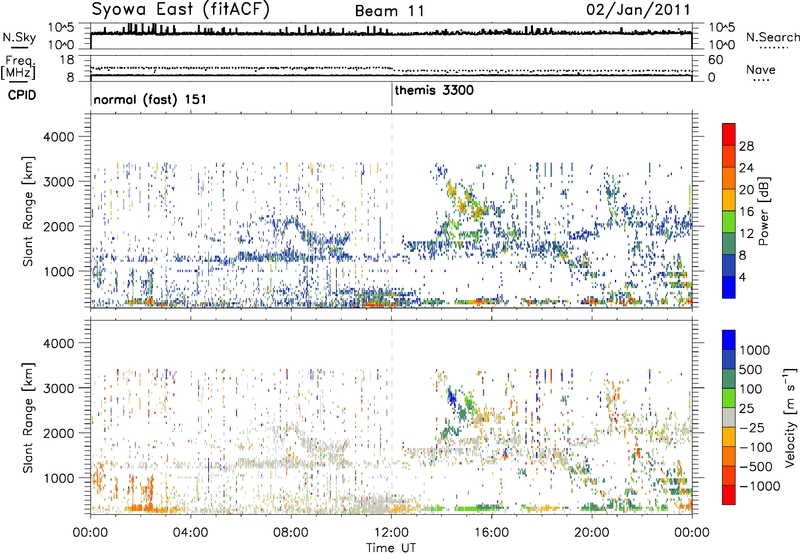The width and height of the screenshot is (800, 554).
Task: Click the 'Slant Range [km]' label of Velocity panel
Action: 28,417
